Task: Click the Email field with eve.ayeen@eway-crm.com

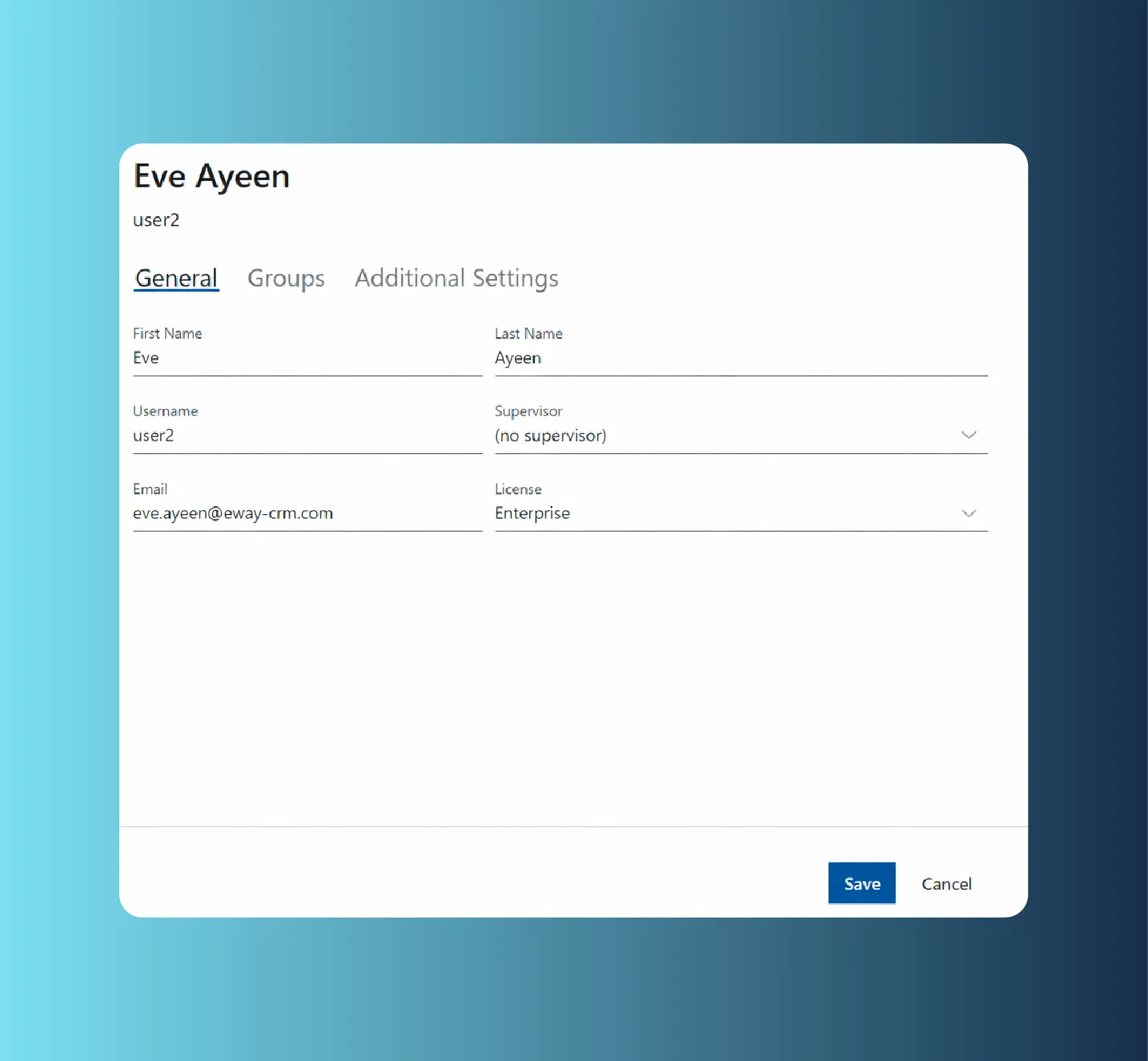Action: tap(307, 513)
